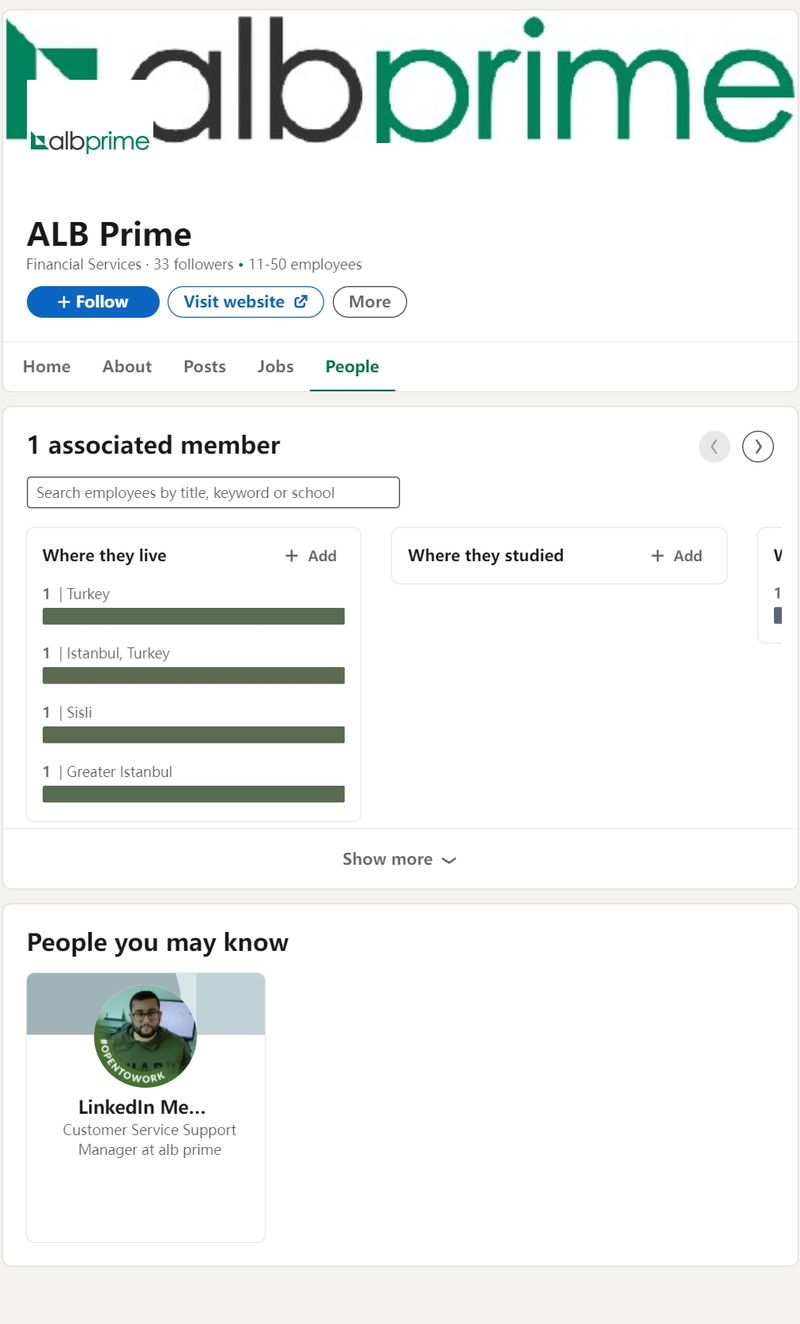Switch to the Posts tab

(x=205, y=366)
